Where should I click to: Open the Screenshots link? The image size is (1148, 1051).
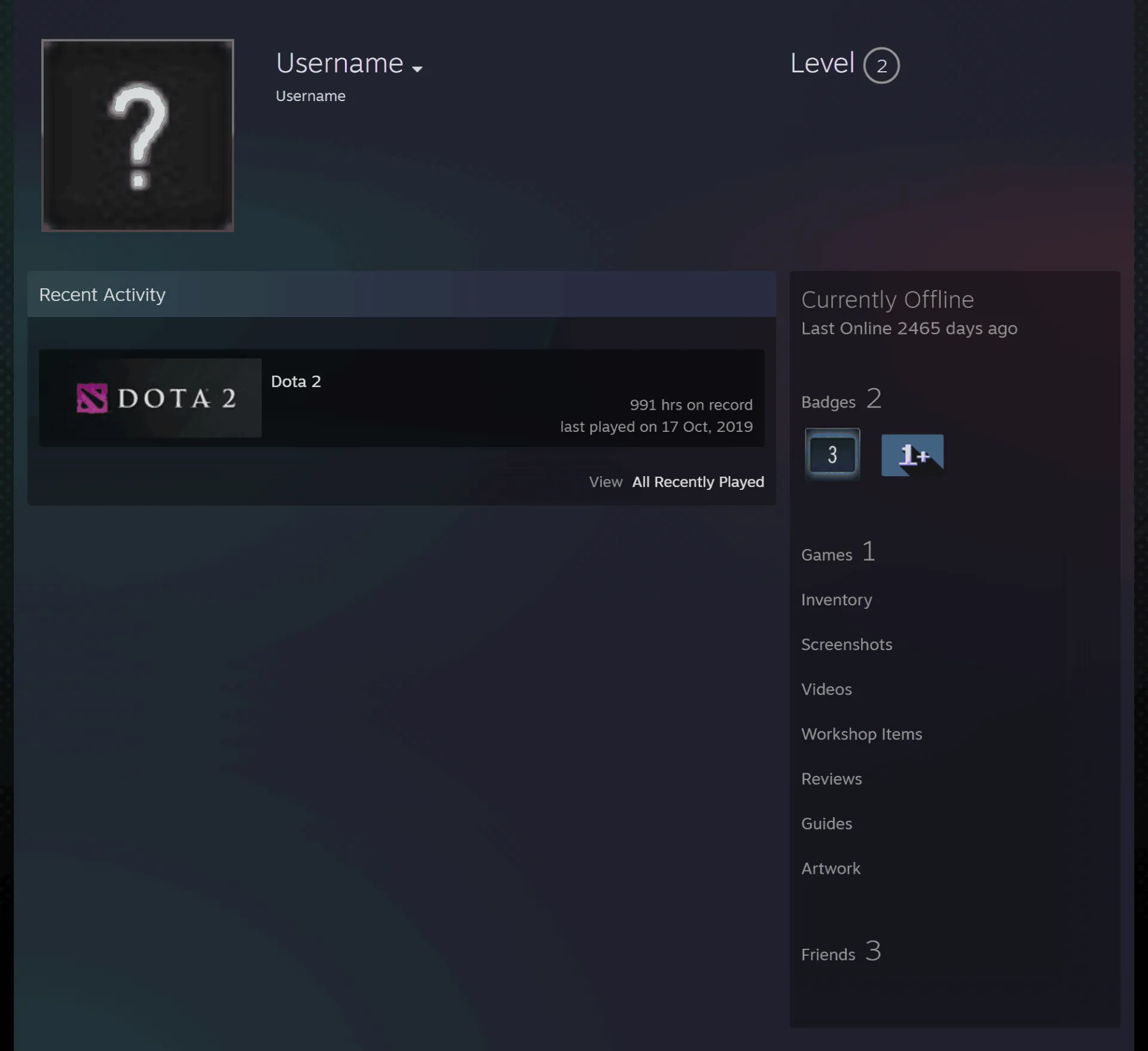[x=847, y=644]
